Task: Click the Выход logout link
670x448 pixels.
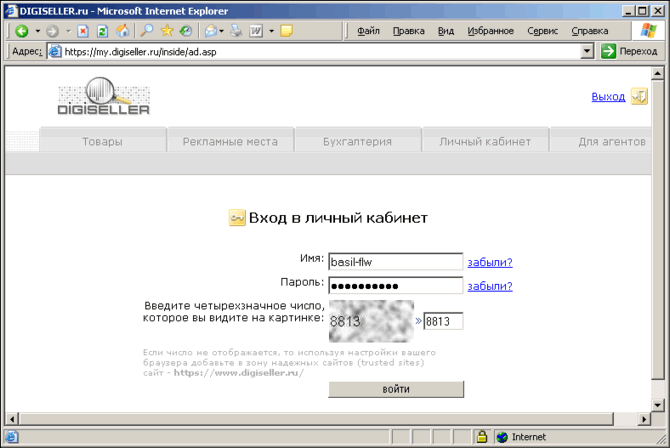Action: [608, 97]
